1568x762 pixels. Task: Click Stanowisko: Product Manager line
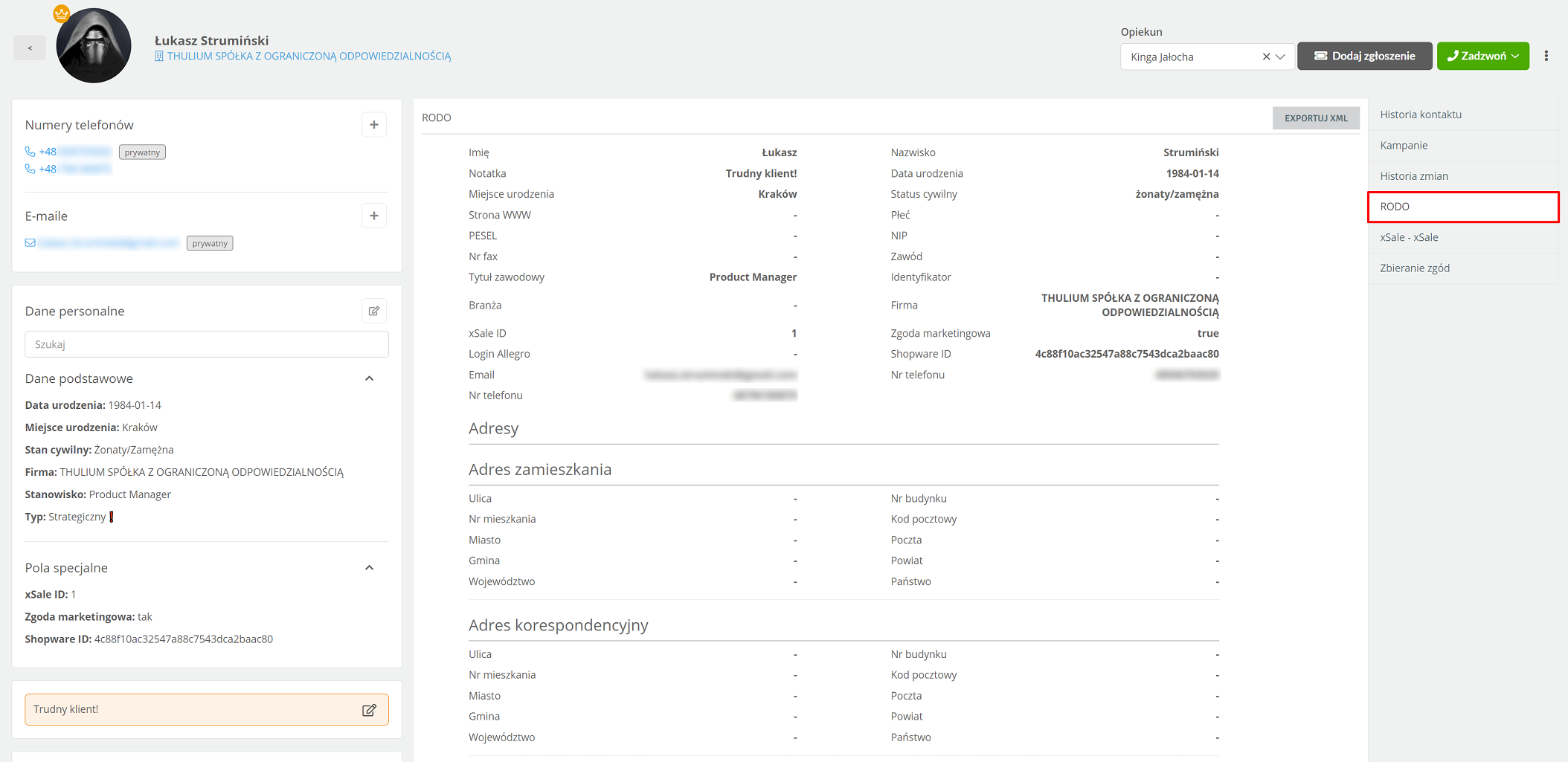[98, 494]
